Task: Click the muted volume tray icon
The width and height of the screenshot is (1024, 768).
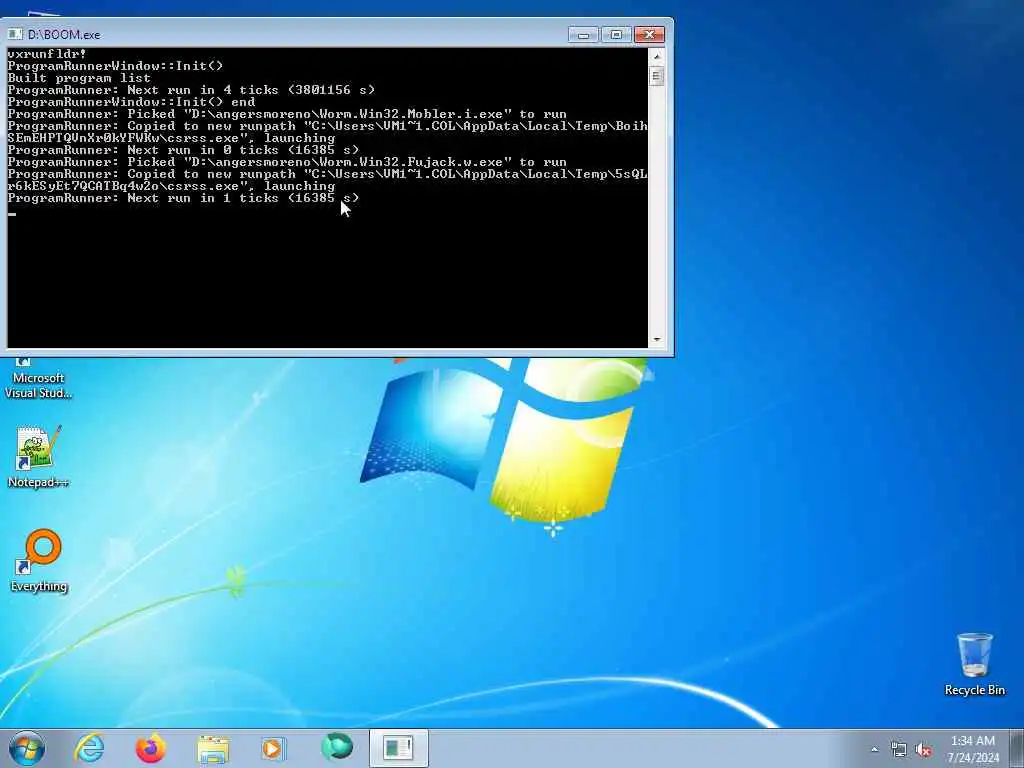Action: point(923,750)
